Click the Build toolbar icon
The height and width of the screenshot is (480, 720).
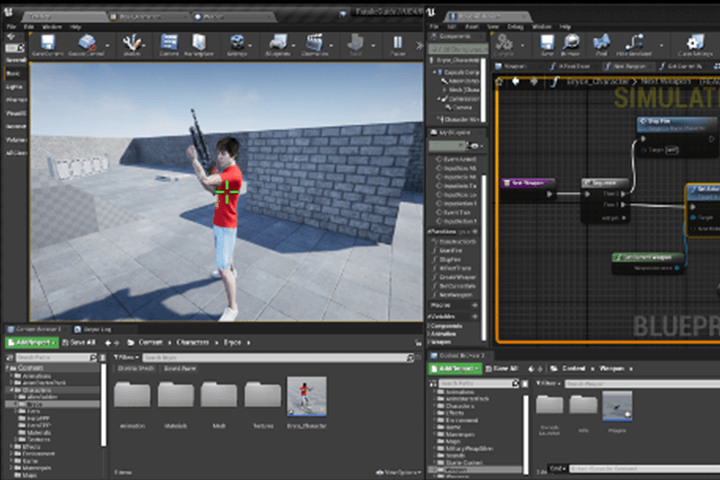355,45
